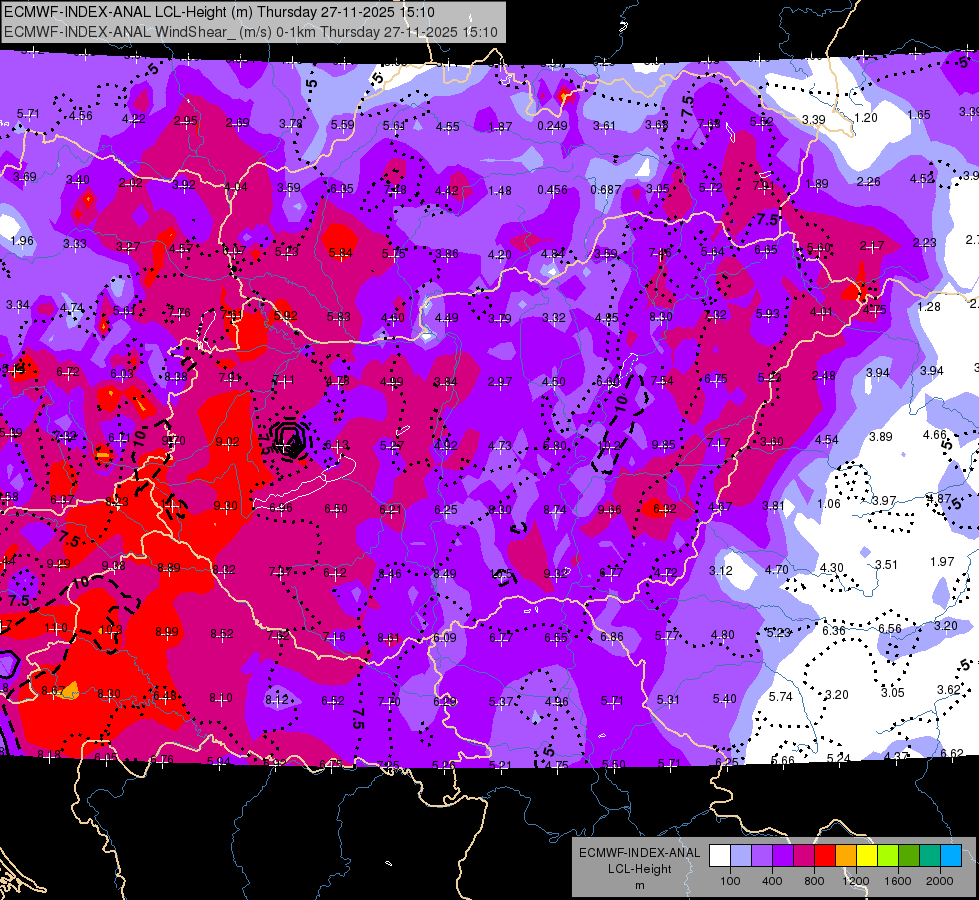
Task: Click the legend tick label 800
Action: pyautogui.click(x=814, y=881)
